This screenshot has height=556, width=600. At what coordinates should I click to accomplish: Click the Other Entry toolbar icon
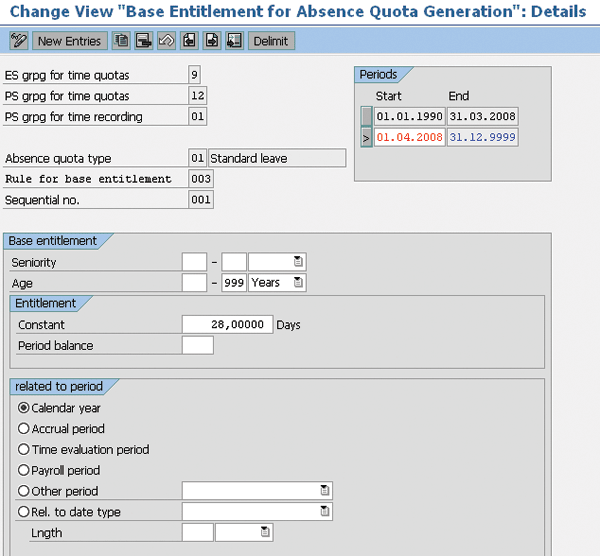point(233,41)
